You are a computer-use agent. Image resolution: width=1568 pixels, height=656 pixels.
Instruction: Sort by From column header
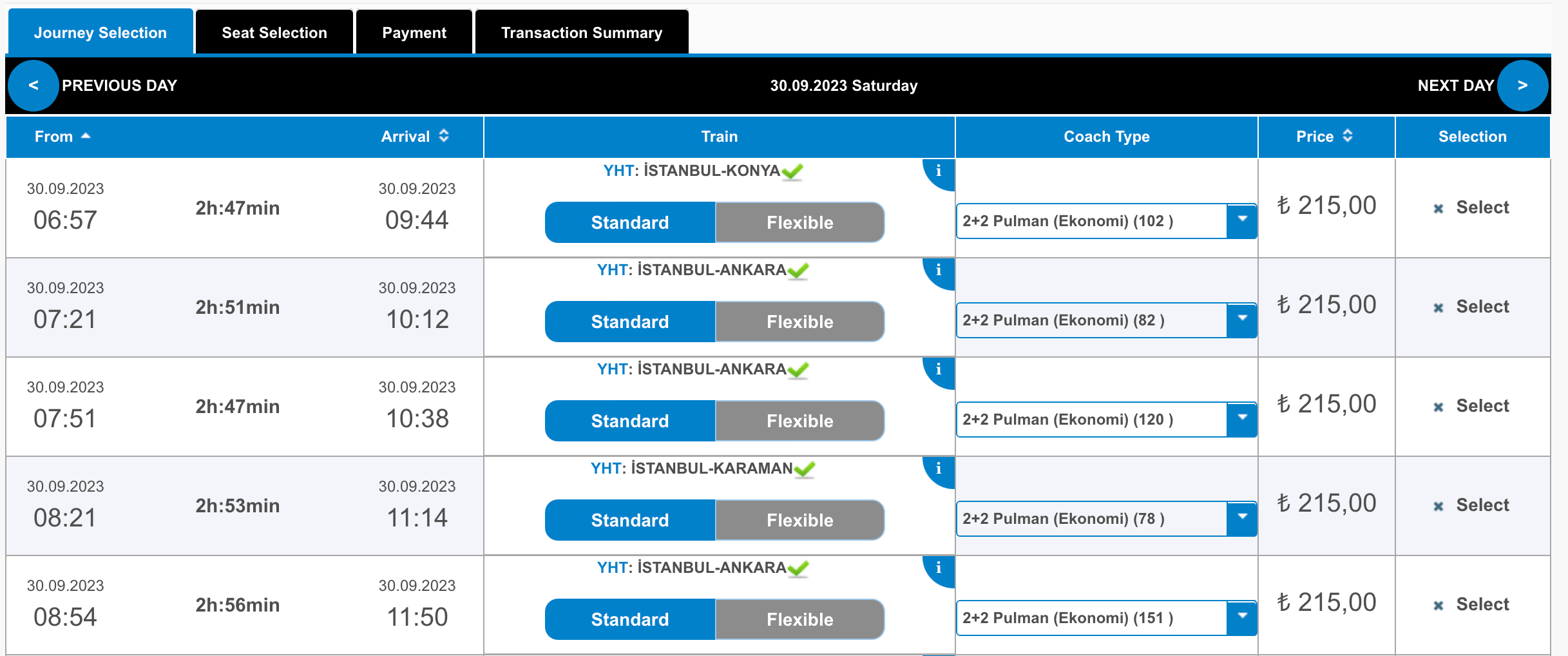point(62,137)
